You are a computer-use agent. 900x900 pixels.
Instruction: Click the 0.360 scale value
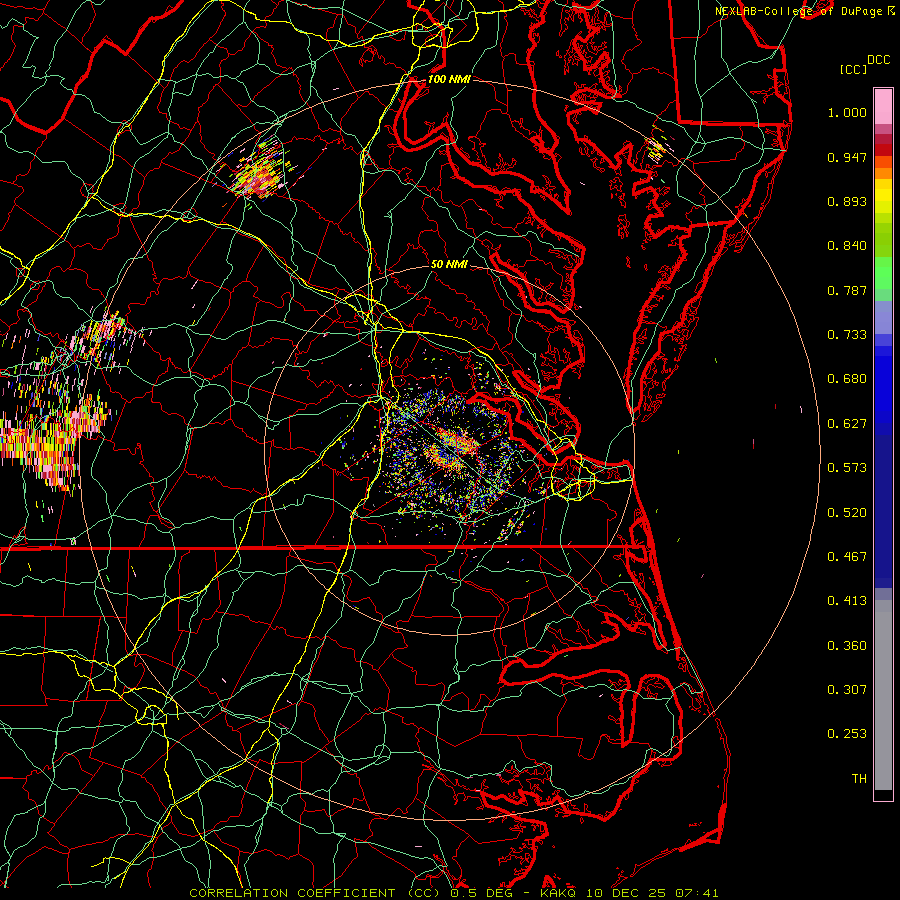click(847, 646)
